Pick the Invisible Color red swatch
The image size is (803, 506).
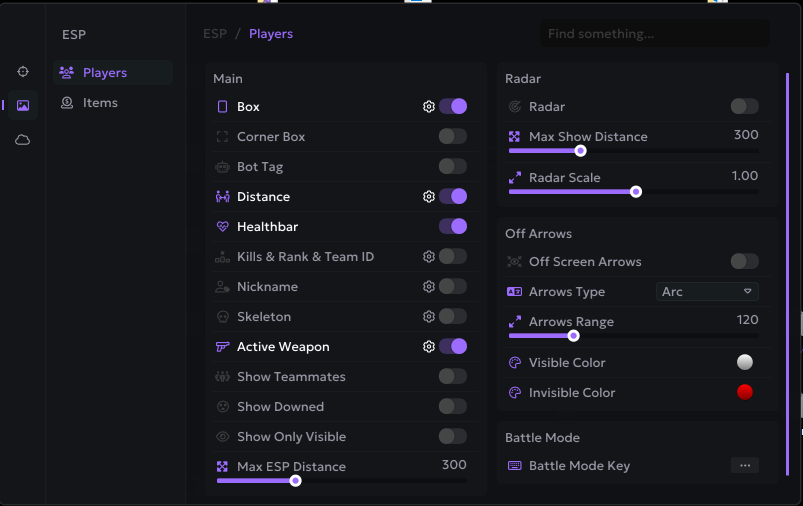pyautogui.click(x=744, y=392)
